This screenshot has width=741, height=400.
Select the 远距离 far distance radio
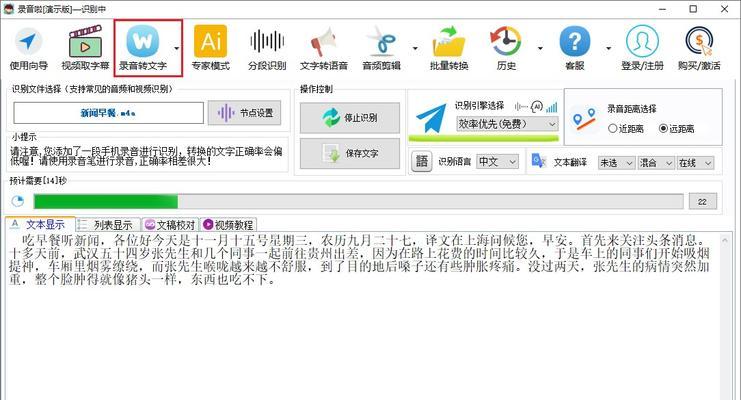point(676,129)
